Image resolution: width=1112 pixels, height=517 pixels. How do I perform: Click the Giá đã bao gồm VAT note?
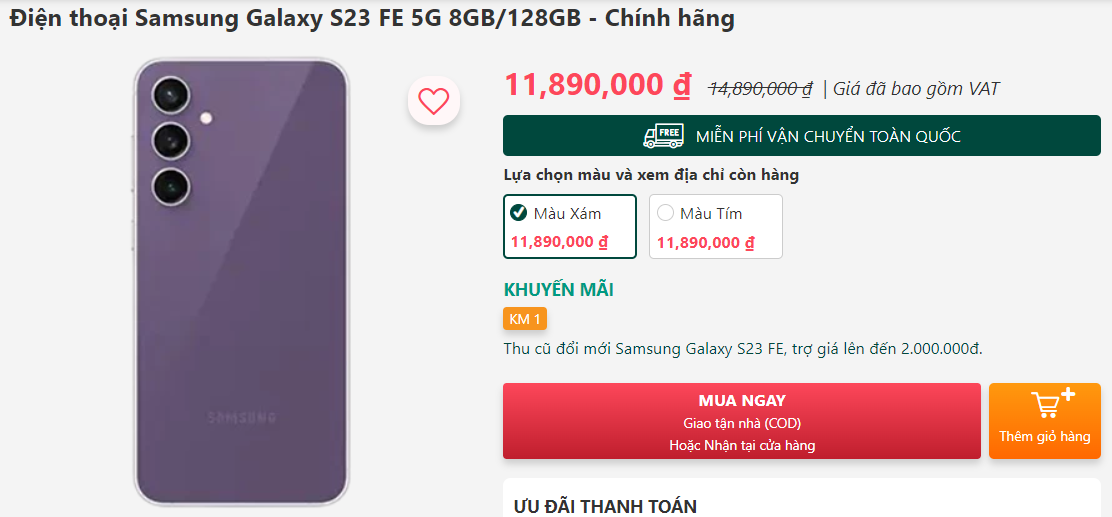click(x=916, y=89)
